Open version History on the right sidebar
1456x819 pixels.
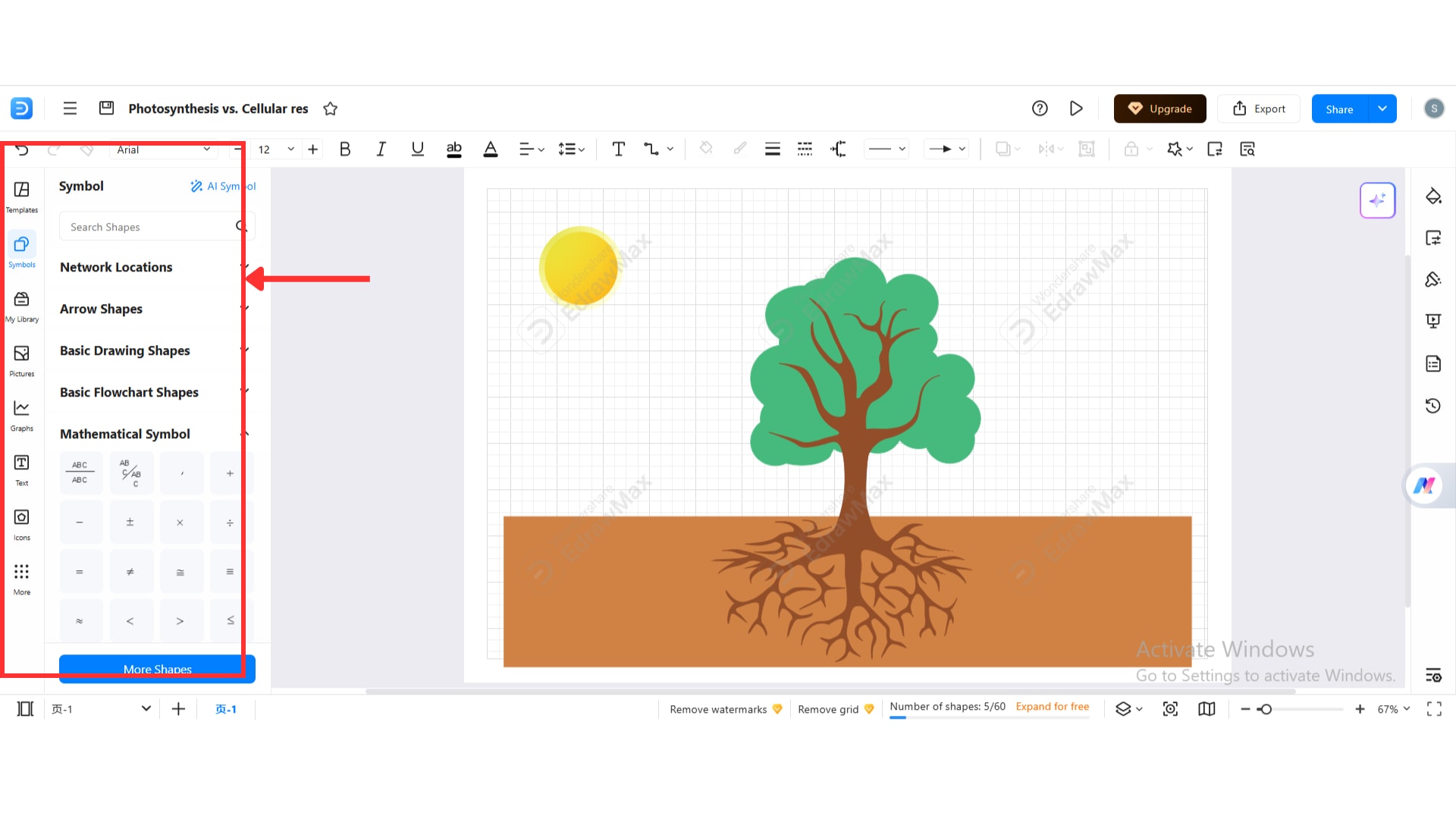click(1433, 406)
